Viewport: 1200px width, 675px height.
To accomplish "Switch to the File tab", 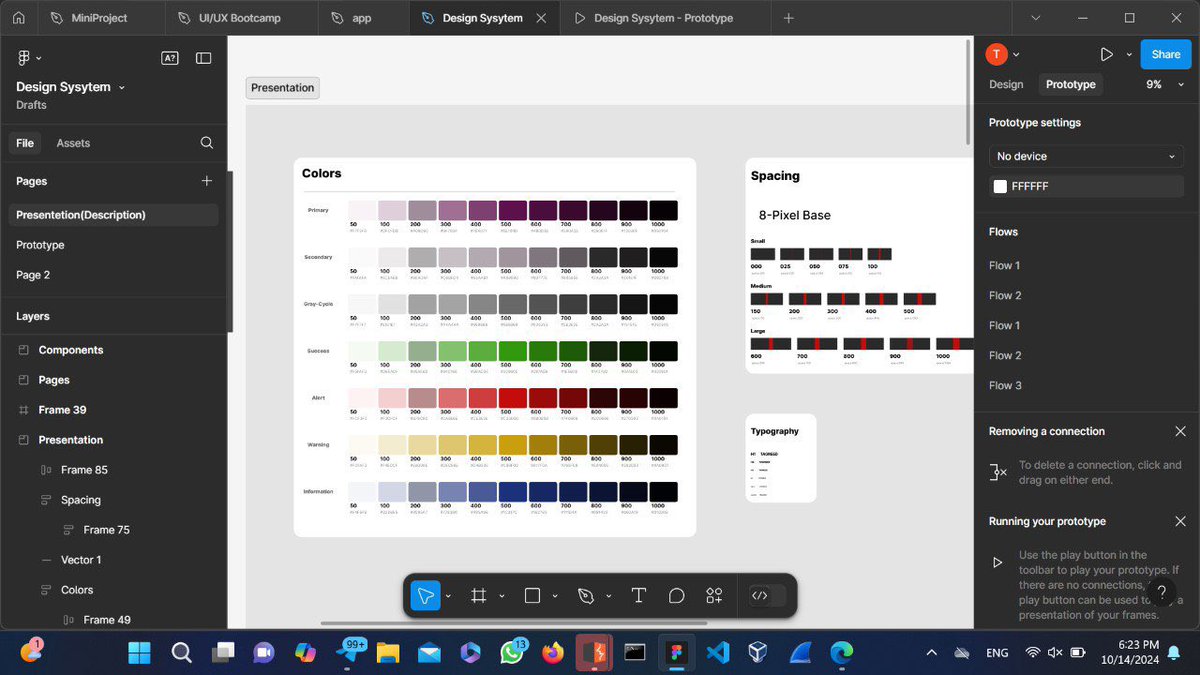I will tap(25, 143).
